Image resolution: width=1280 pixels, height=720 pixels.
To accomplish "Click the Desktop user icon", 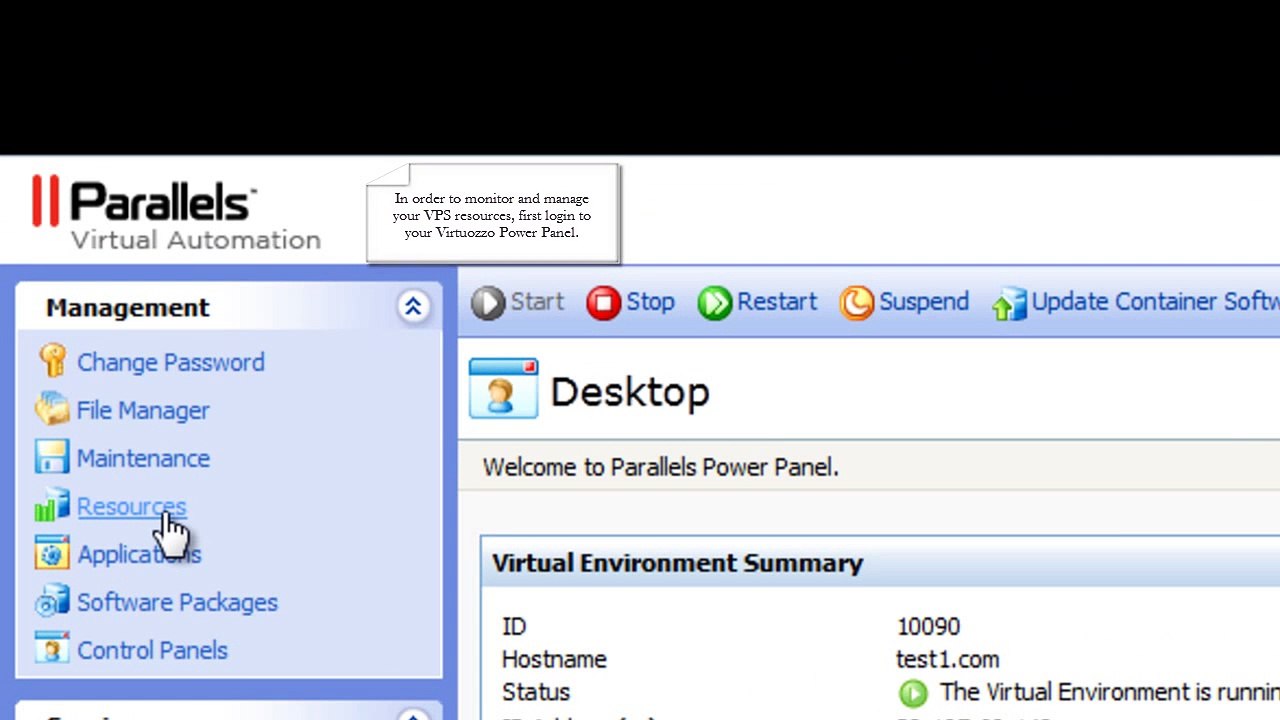I will [x=503, y=389].
